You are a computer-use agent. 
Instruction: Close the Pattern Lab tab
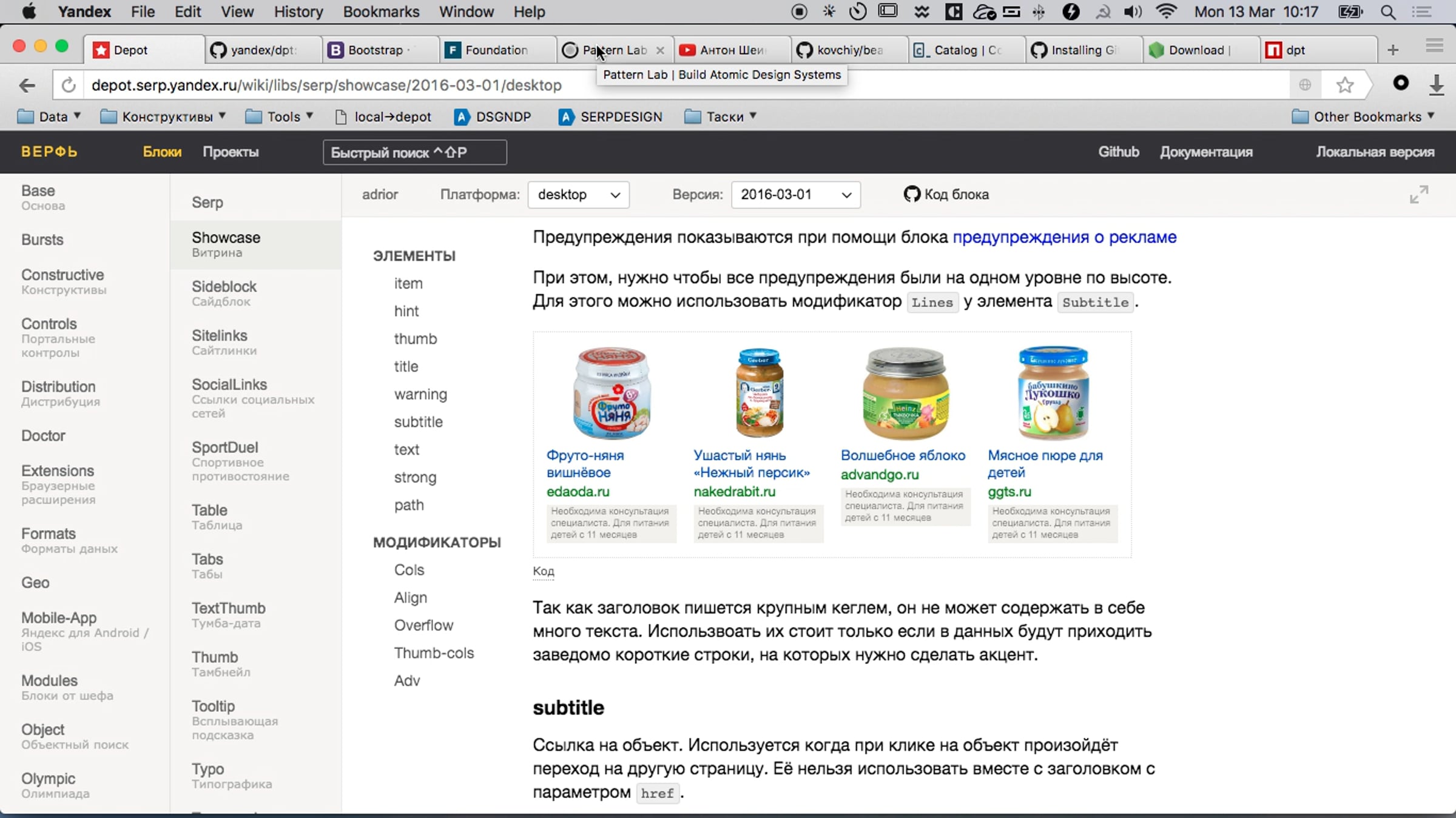pos(660,50)
